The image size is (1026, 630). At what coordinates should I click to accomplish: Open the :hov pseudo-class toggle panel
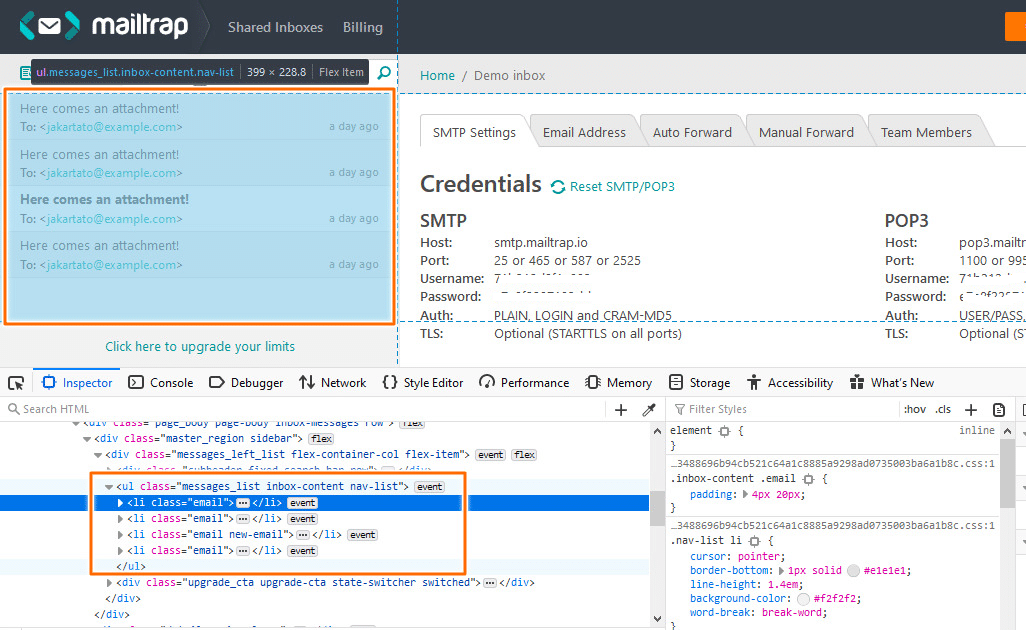tap(913, 409)
